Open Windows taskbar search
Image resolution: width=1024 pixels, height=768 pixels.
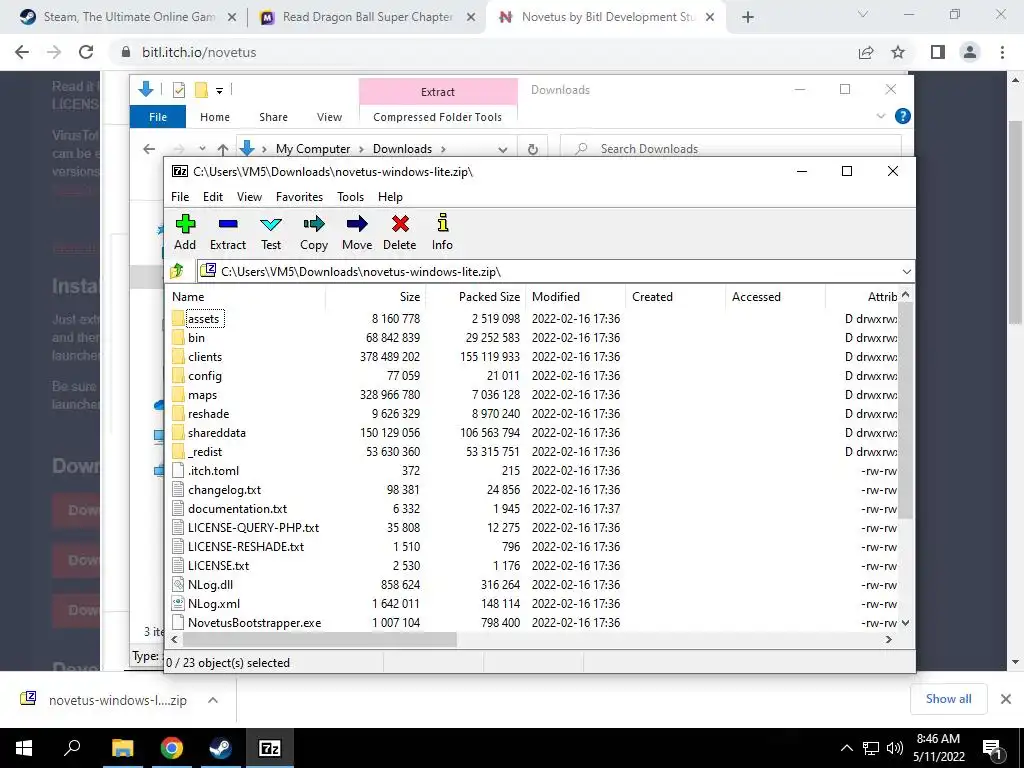tap(72, 748)
